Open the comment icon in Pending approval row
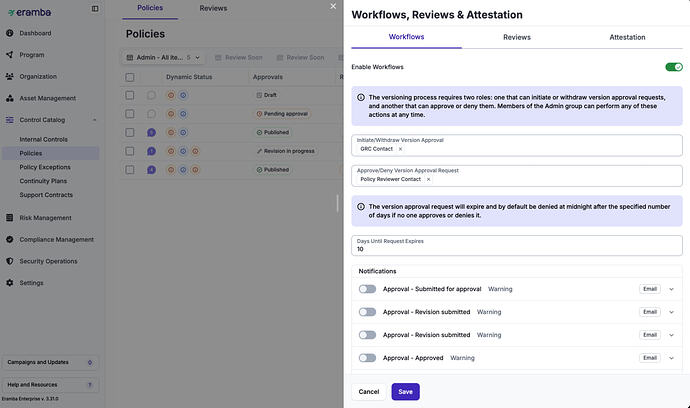This screenshot has height=408, width=690. (151, 114)
